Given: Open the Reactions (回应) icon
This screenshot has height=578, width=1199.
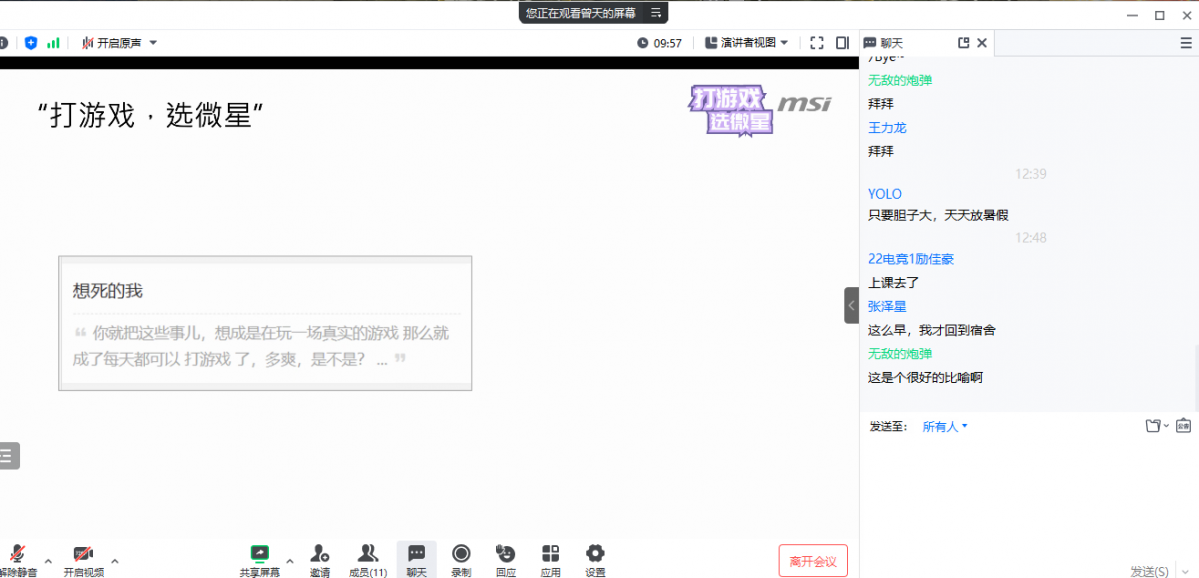Looking at the screenshot, I should click(506, 554).
